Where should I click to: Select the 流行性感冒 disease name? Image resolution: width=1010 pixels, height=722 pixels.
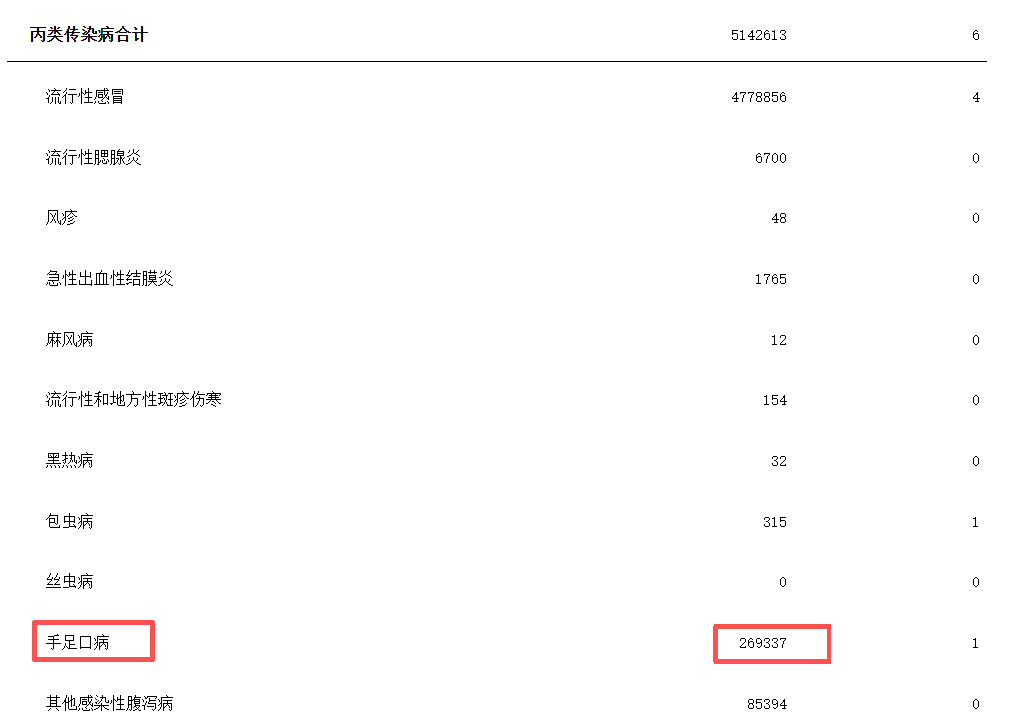coord(85,97)
